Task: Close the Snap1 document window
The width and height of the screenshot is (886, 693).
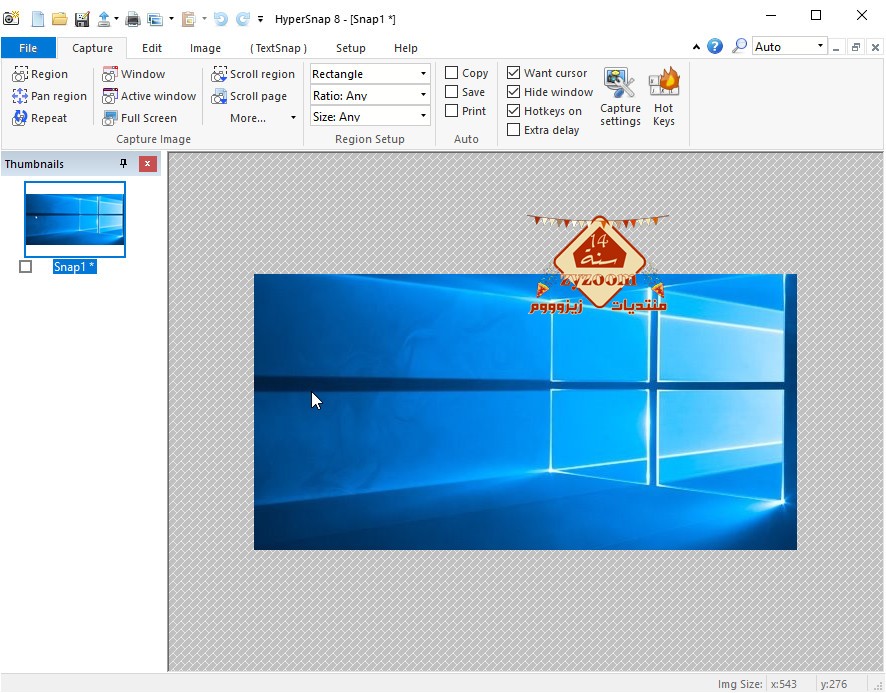Action: (875, 48)
